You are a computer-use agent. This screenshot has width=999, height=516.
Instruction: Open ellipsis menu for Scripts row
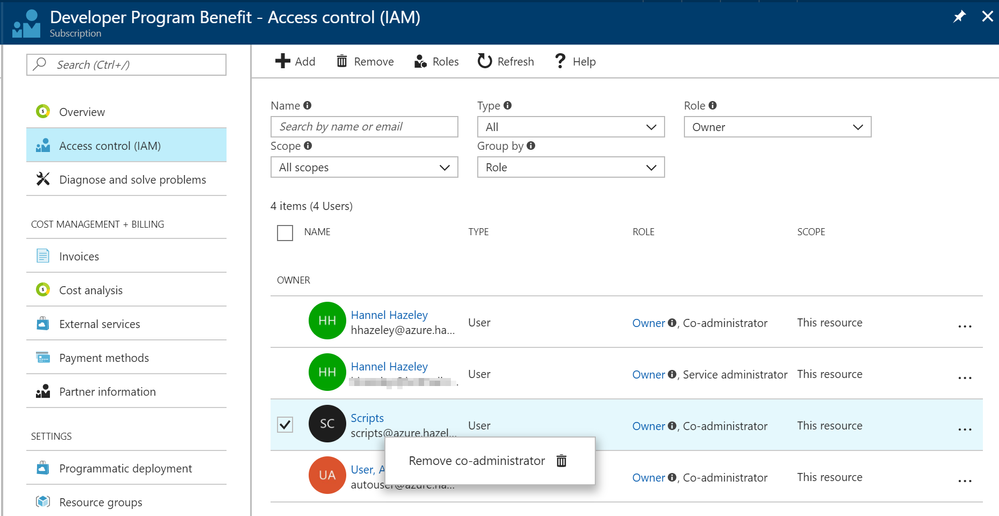[x=965, y=429]
